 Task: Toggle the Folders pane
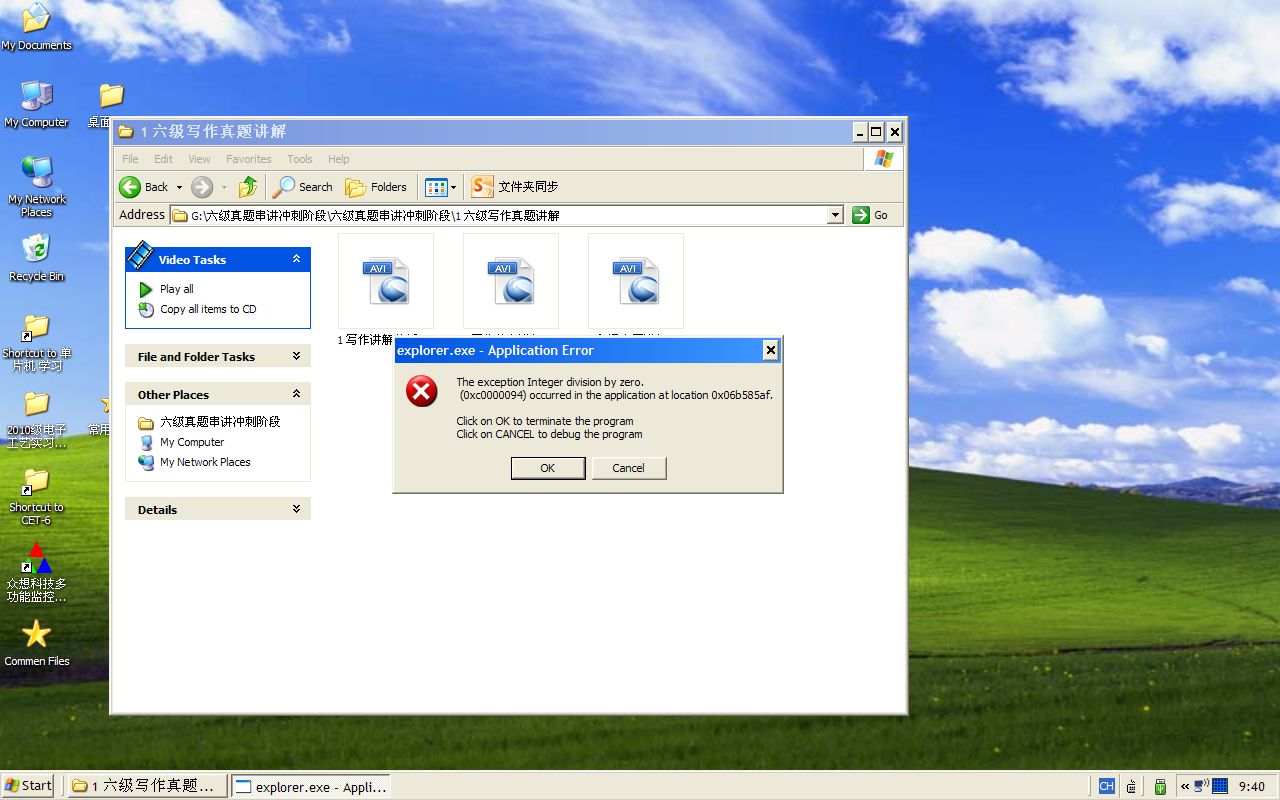click(x=376, y=187)
